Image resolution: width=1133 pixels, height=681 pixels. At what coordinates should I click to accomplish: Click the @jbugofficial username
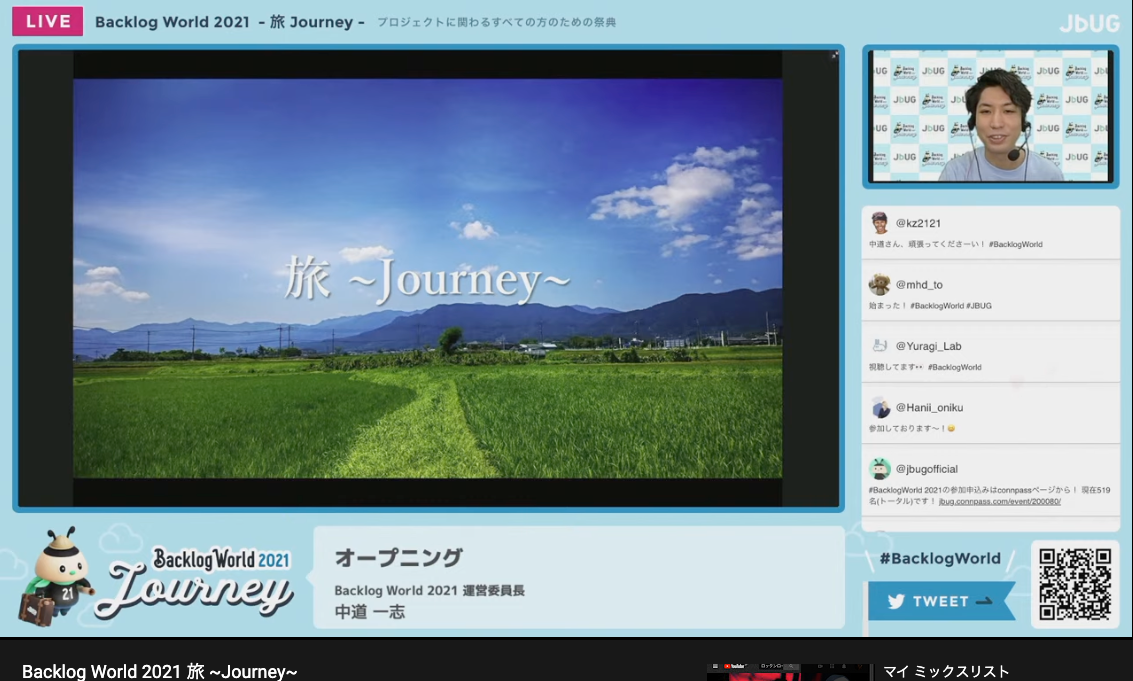[927, 469]
